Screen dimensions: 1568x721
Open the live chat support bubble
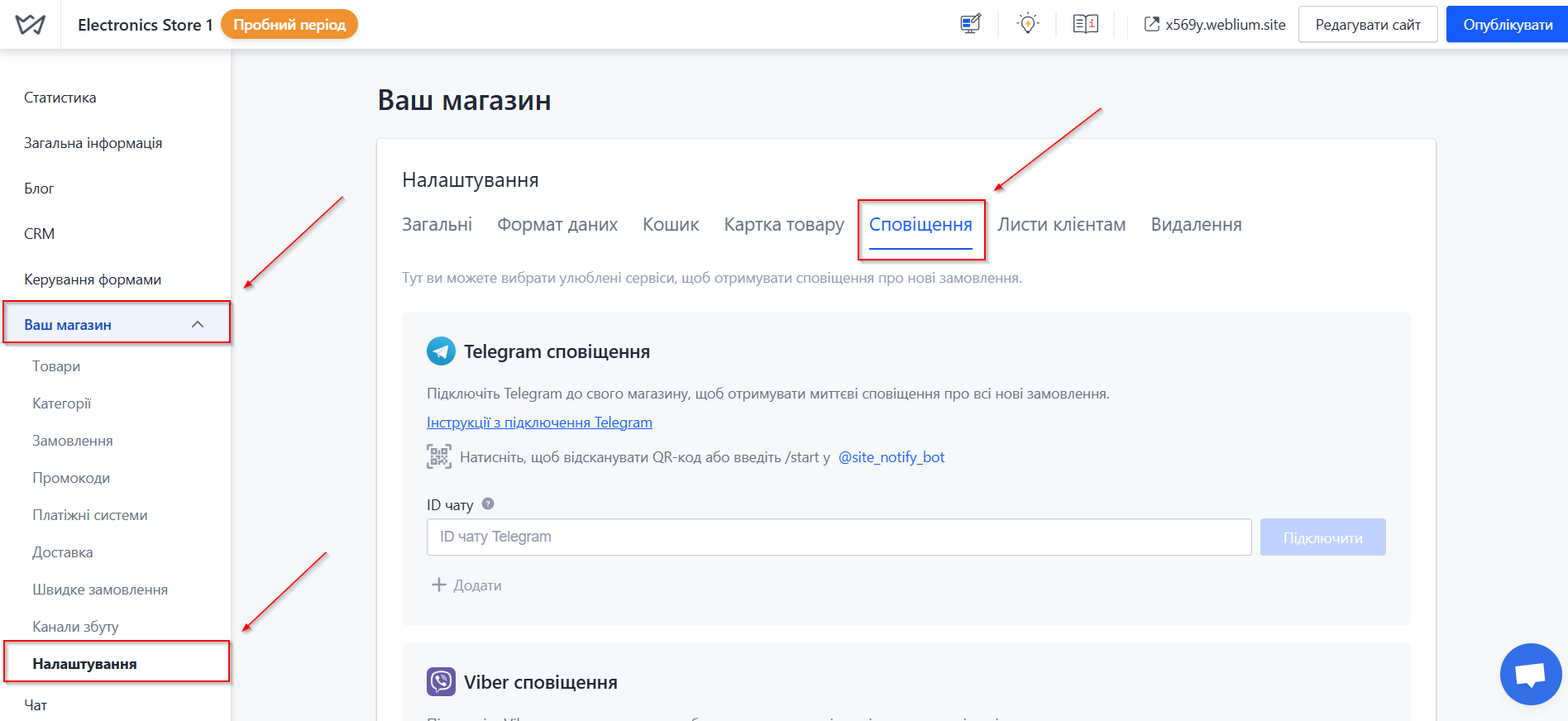(1531, 674)
